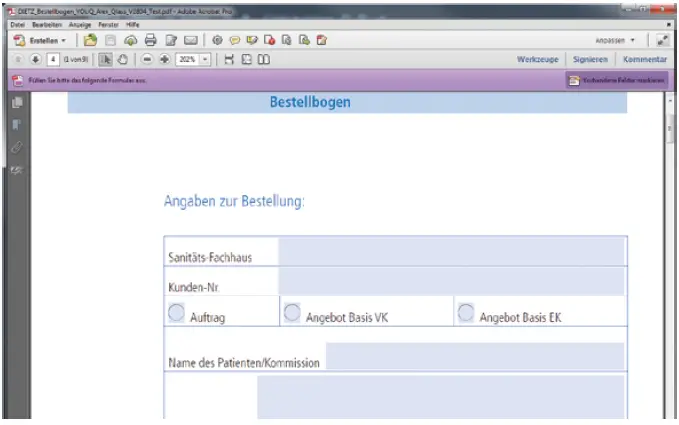Click the form PDF icon in purple bar
The width and height of the screenshot is (679, 425).
pyautogui.click(x=18, y=81)
